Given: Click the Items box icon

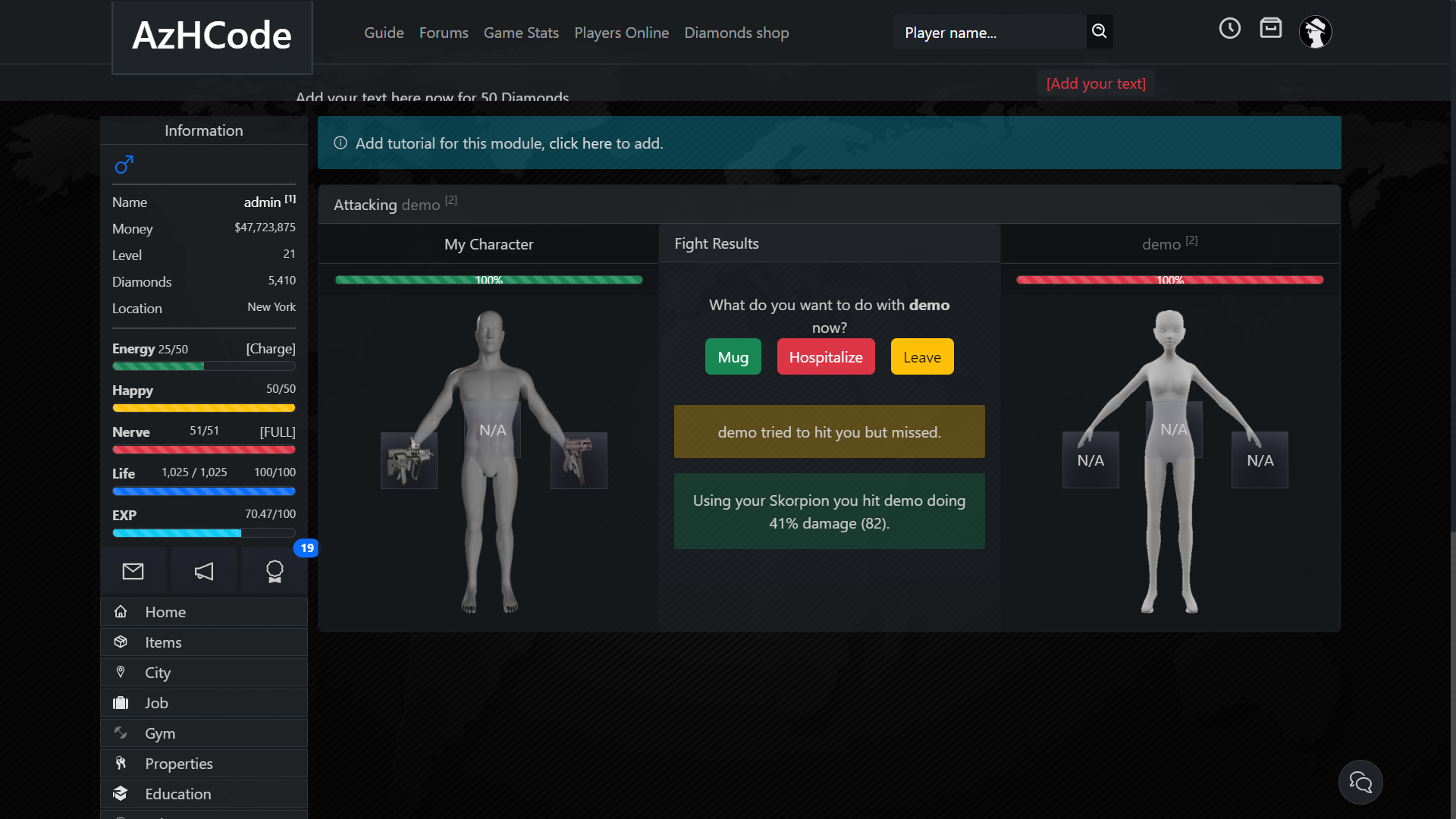Looking at the screenshot, I should click(121, 642).
